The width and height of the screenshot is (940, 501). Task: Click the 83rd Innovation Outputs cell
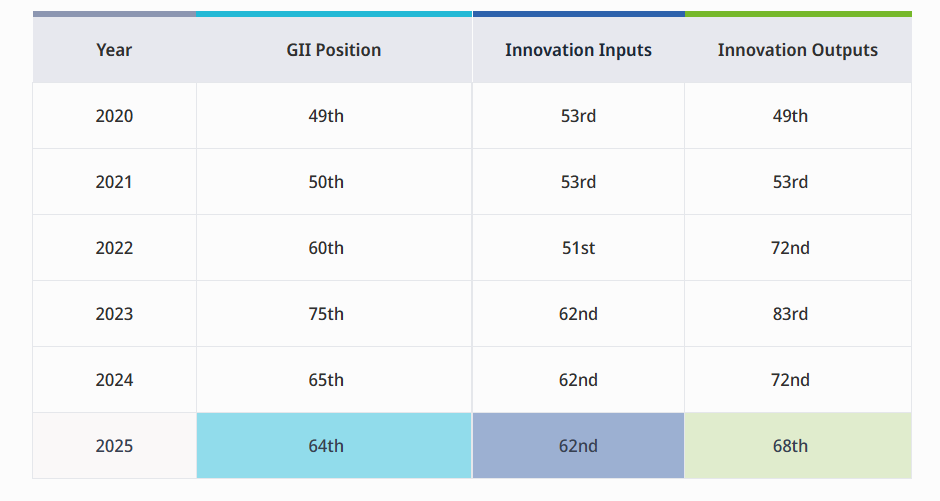point(797,314)
